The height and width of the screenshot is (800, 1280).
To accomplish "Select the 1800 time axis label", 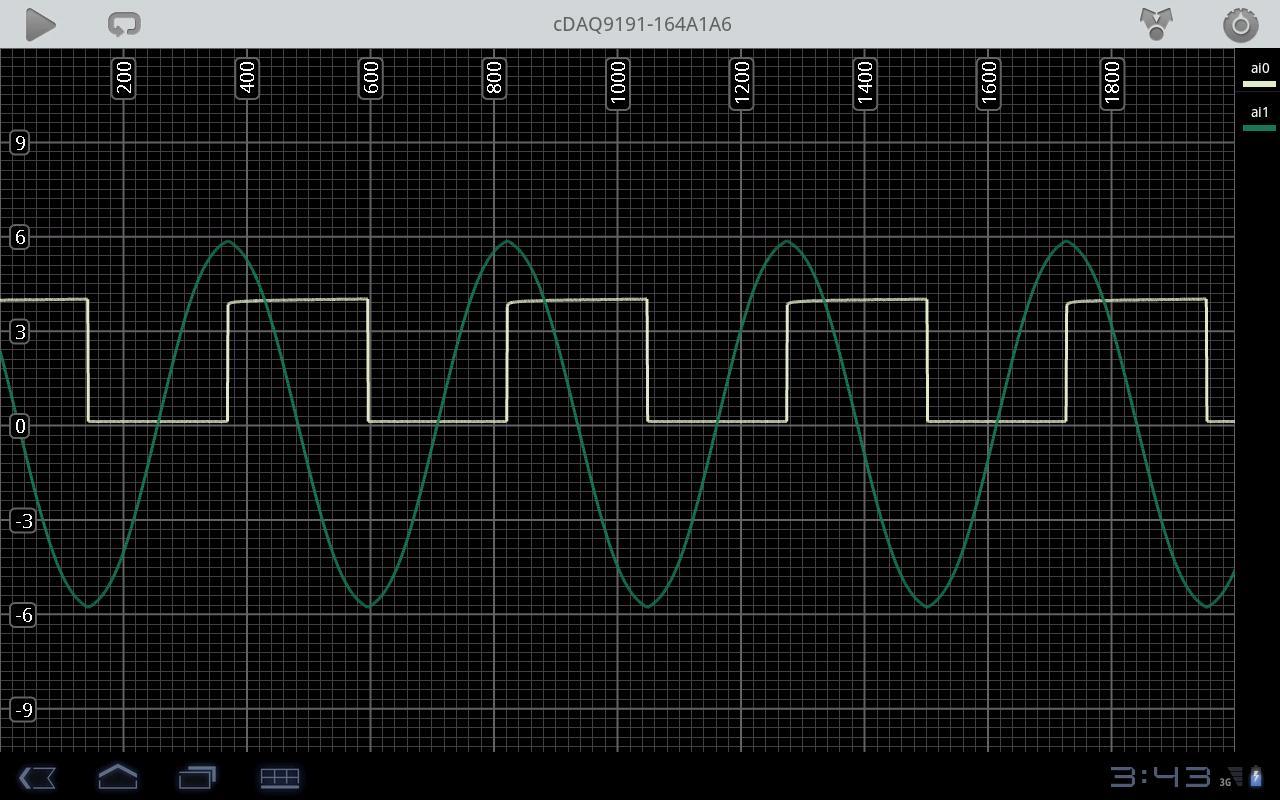I will pyautogui.click(x=1112, y=83).
